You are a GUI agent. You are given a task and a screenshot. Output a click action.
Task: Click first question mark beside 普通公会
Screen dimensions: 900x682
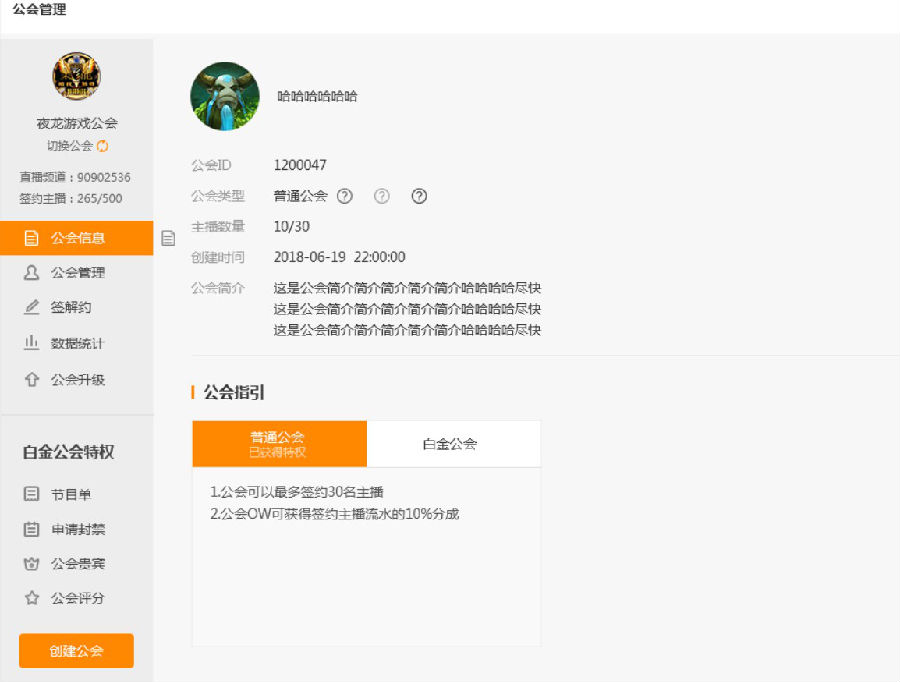coord(345,196)
